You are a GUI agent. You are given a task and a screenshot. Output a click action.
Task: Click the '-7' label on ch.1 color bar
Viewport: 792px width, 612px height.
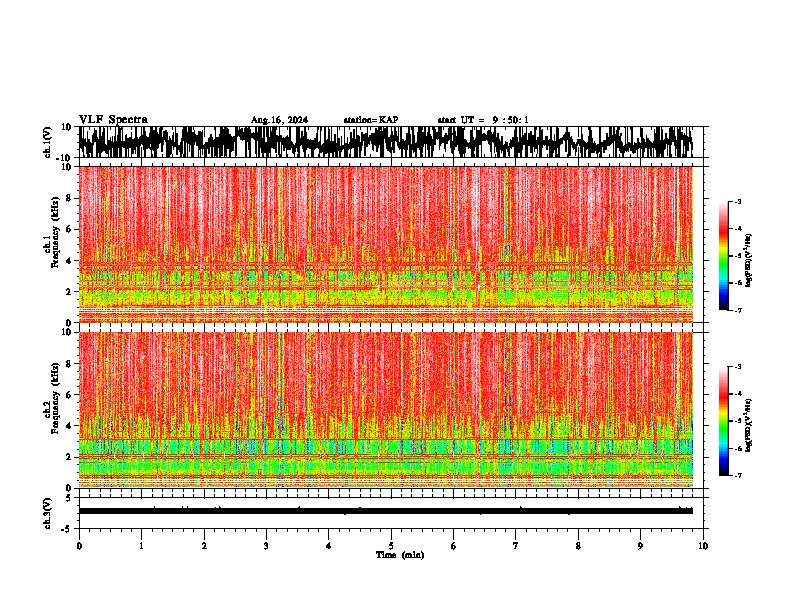[x=737, y=310]
